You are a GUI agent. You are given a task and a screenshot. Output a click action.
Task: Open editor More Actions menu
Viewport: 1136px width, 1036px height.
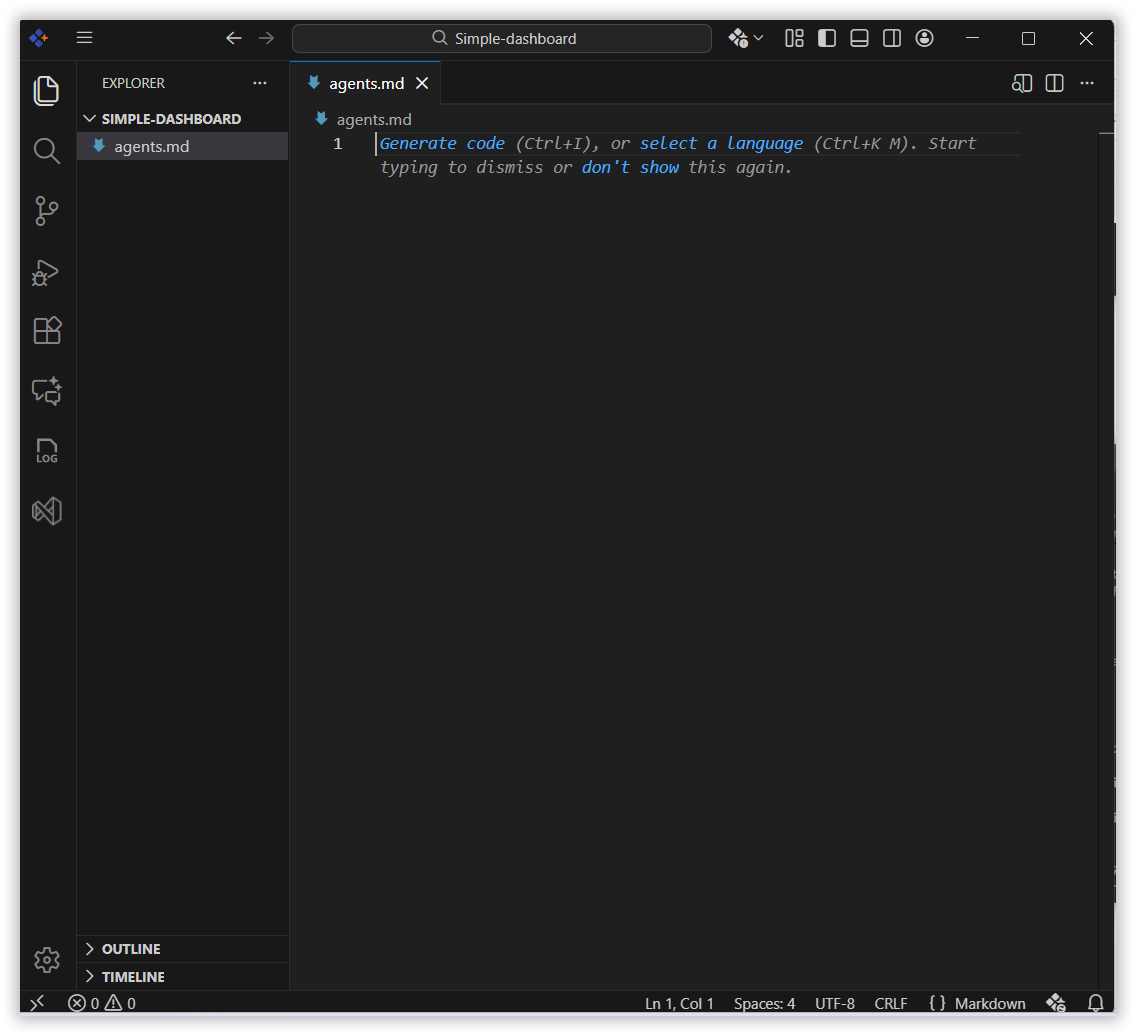(x=1087, y=83)
